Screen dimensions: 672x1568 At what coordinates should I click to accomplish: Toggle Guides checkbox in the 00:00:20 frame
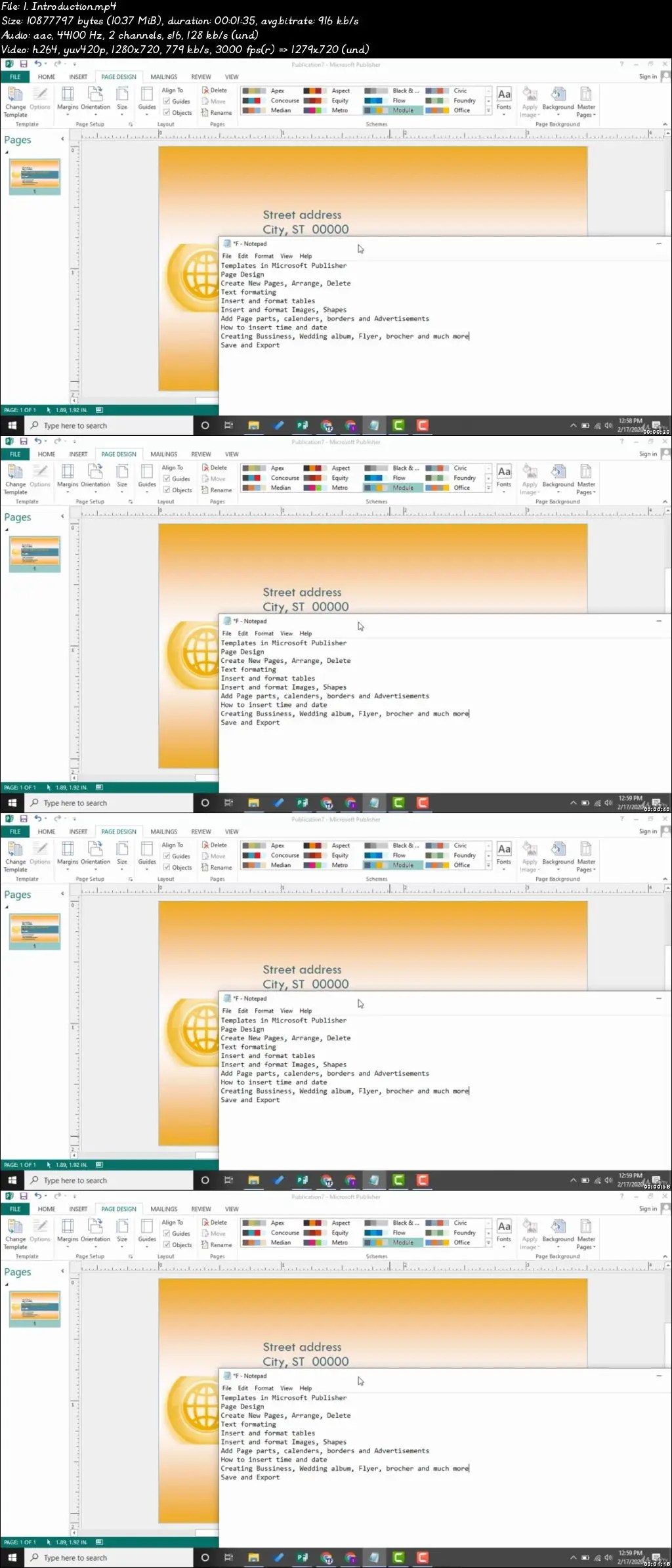click(x=167, y=101)
